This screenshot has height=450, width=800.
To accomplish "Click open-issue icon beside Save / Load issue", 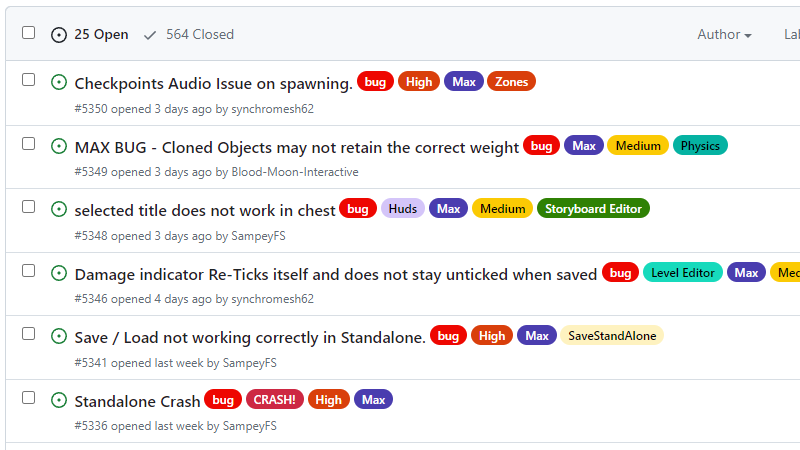I will (x=59, y=337).
